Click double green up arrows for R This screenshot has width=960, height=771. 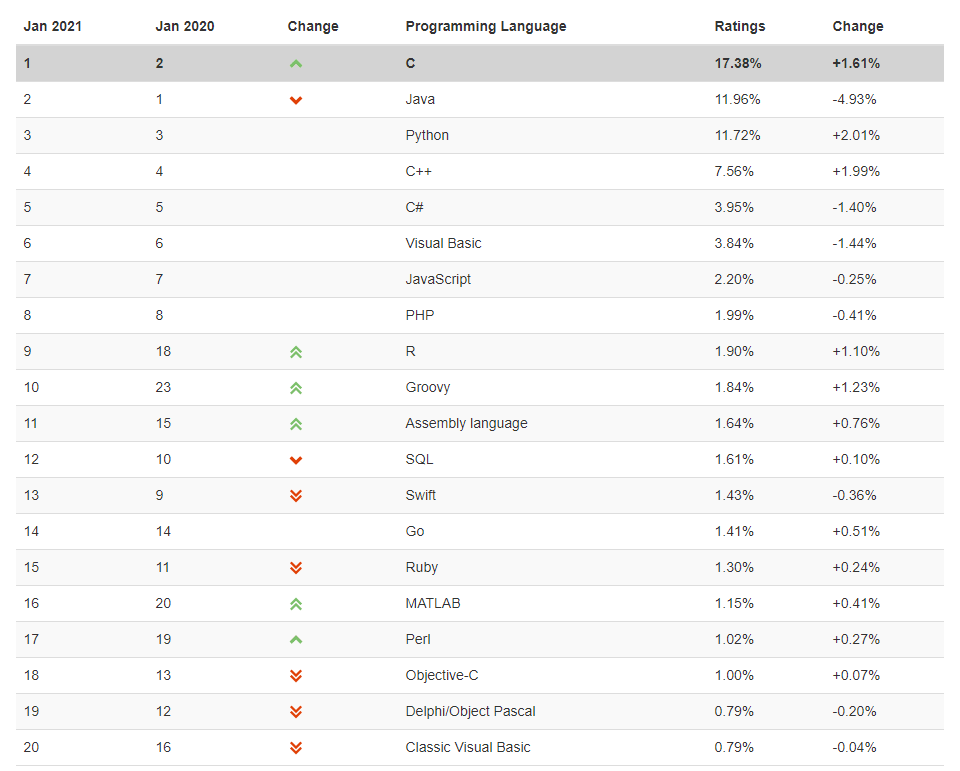(296, 352)
